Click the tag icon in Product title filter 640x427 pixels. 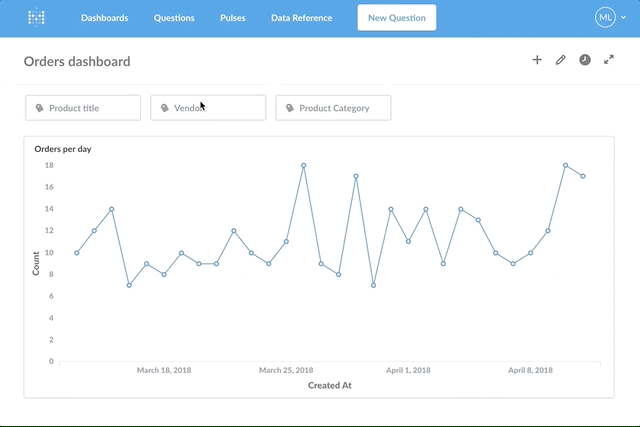40,108
